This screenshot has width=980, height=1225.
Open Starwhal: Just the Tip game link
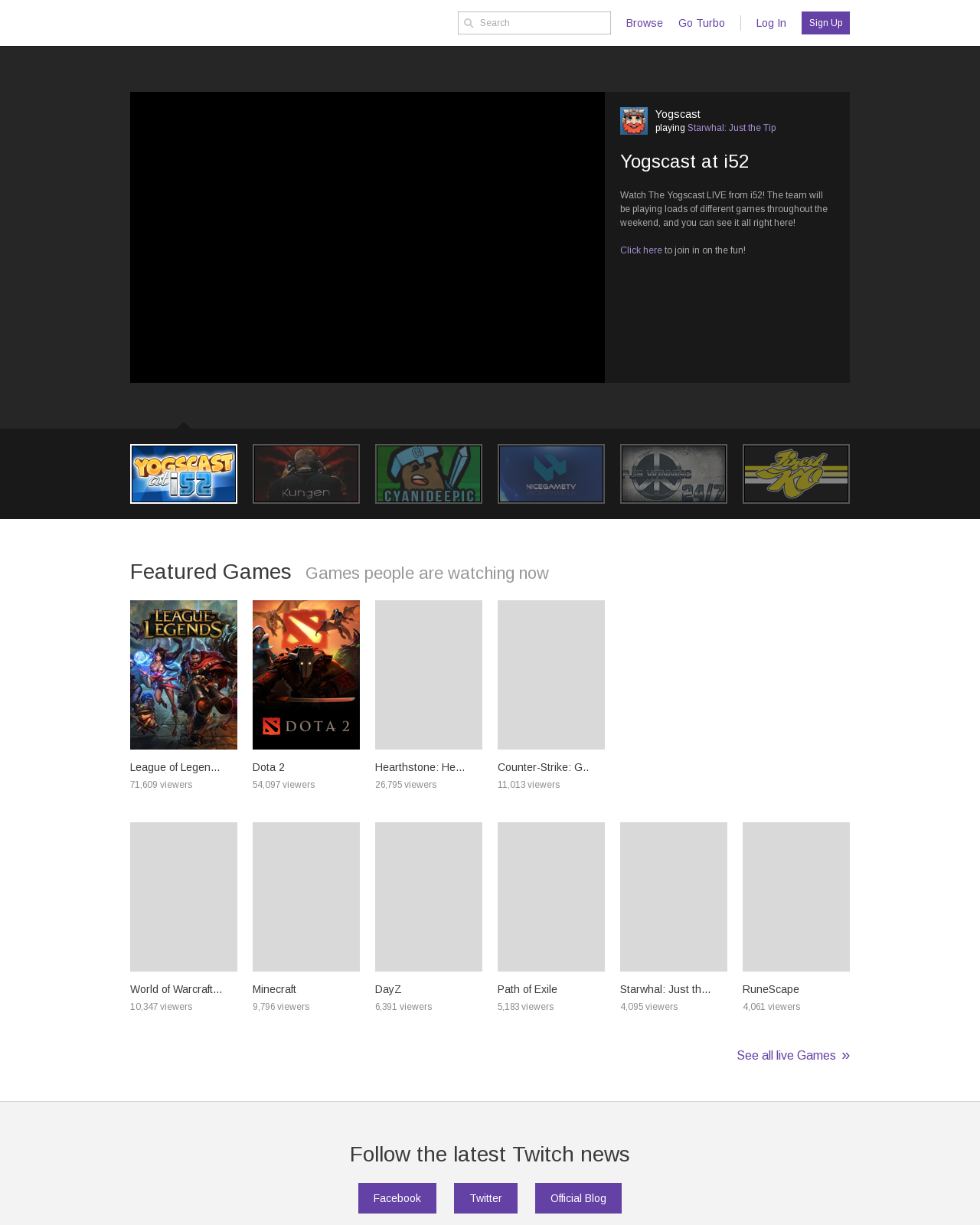[x=731, y=128]
